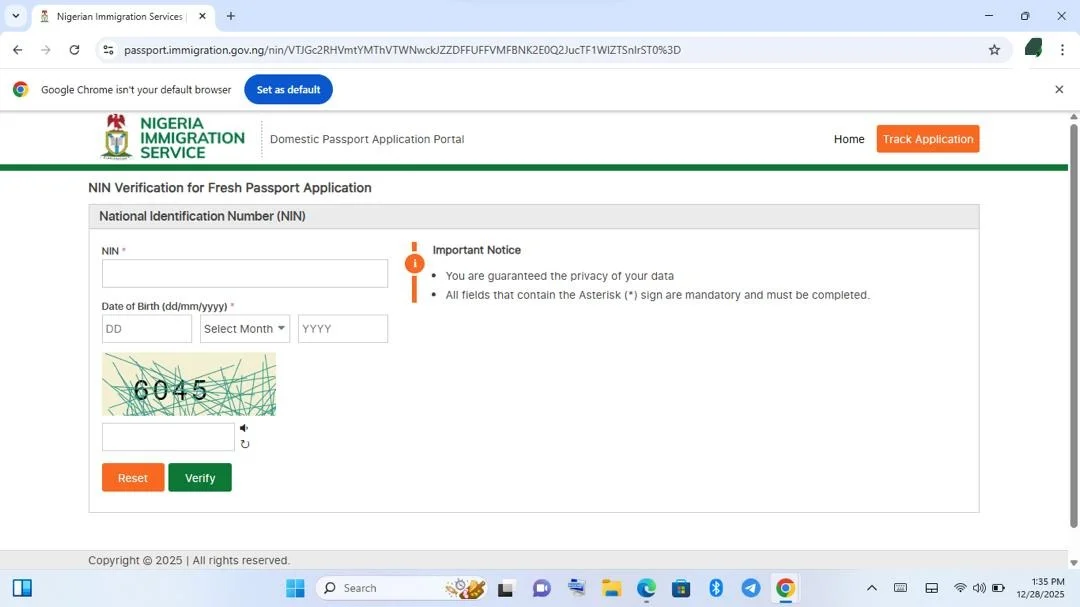This screenshot has width=1080, height=607.
Task: Click the Home navigation link
Action: click(848, 139)
